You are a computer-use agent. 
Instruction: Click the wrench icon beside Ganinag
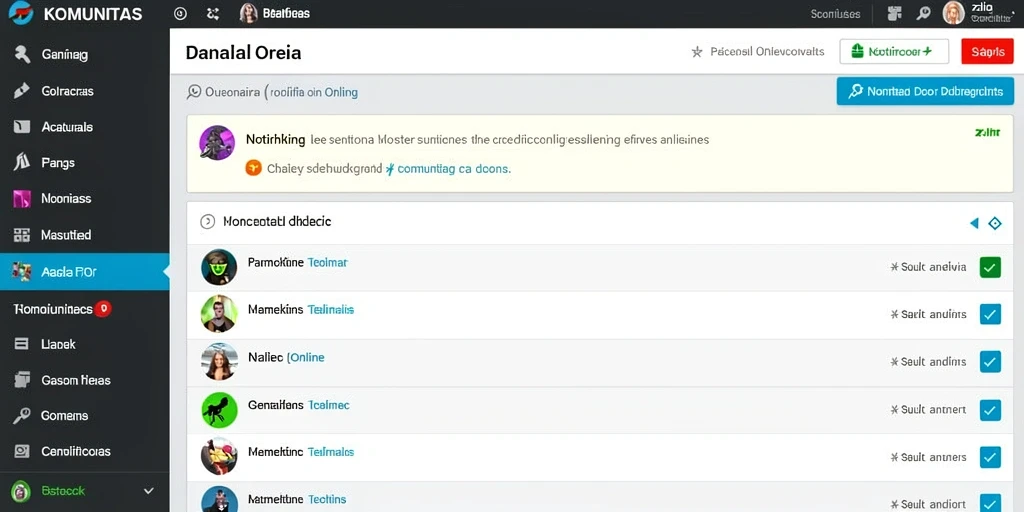click(x=22, y=55)
